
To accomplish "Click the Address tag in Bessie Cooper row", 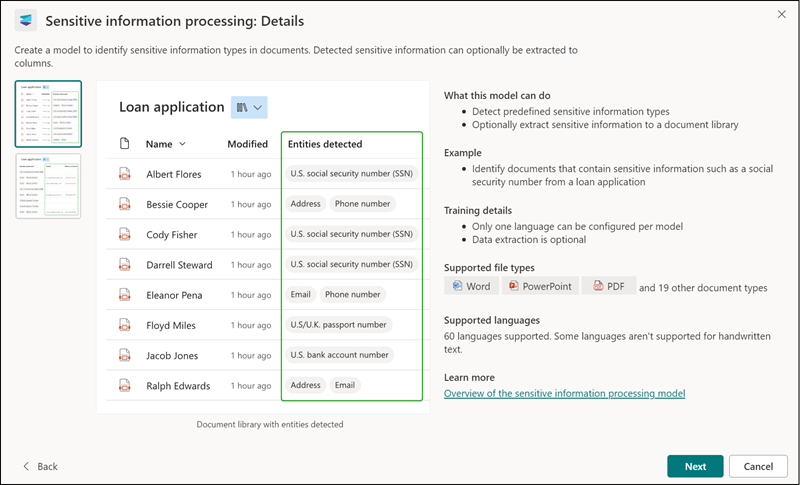I will point(306,203).
